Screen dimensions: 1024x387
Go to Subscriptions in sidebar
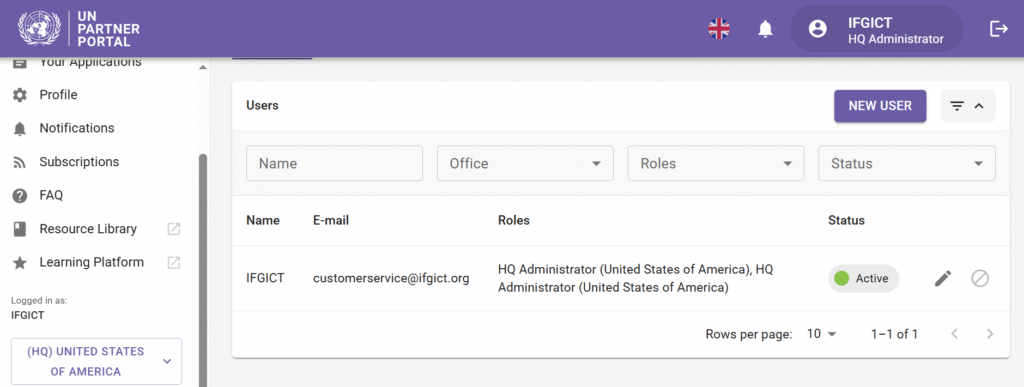[79, 162]
